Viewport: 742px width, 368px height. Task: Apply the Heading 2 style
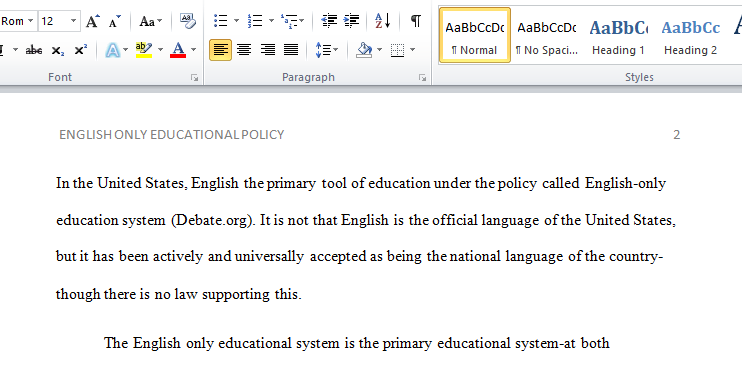(690, 35)
